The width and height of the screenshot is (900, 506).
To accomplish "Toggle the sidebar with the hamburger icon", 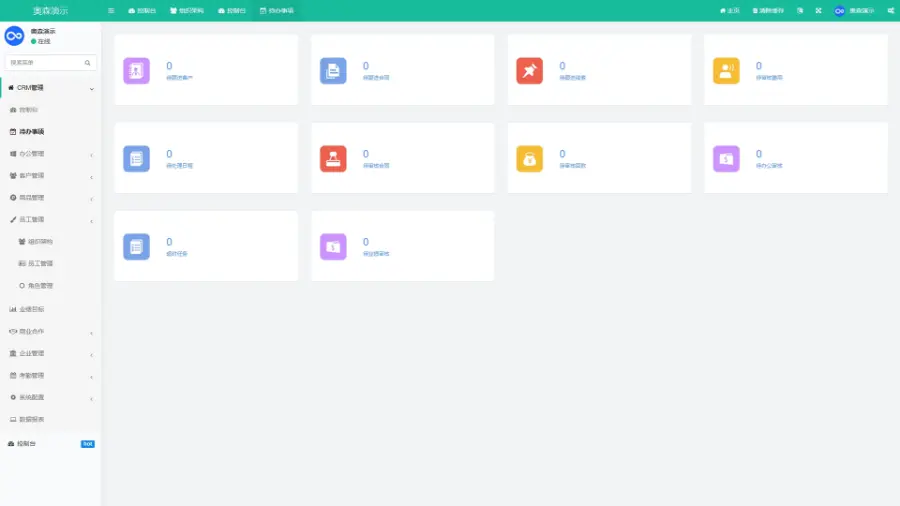I will pyautogui.click(x=111, y=10).
